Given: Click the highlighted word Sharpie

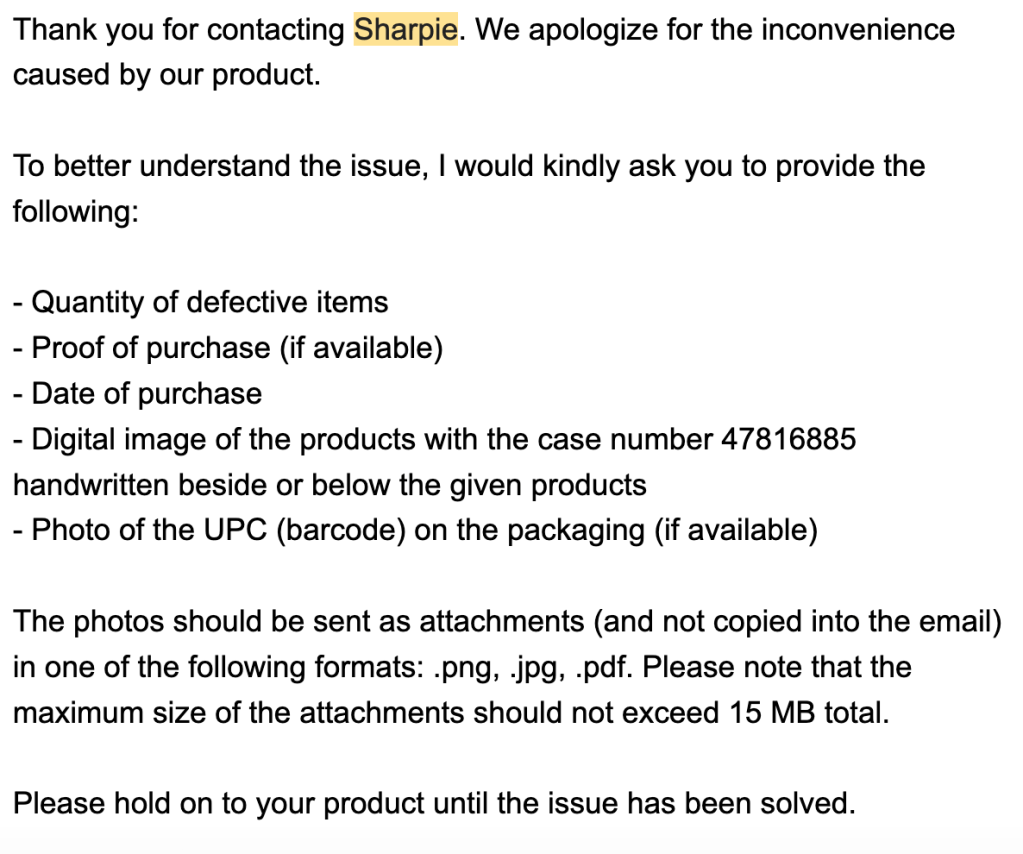Looking at the screenshot, I should (405, 30).
